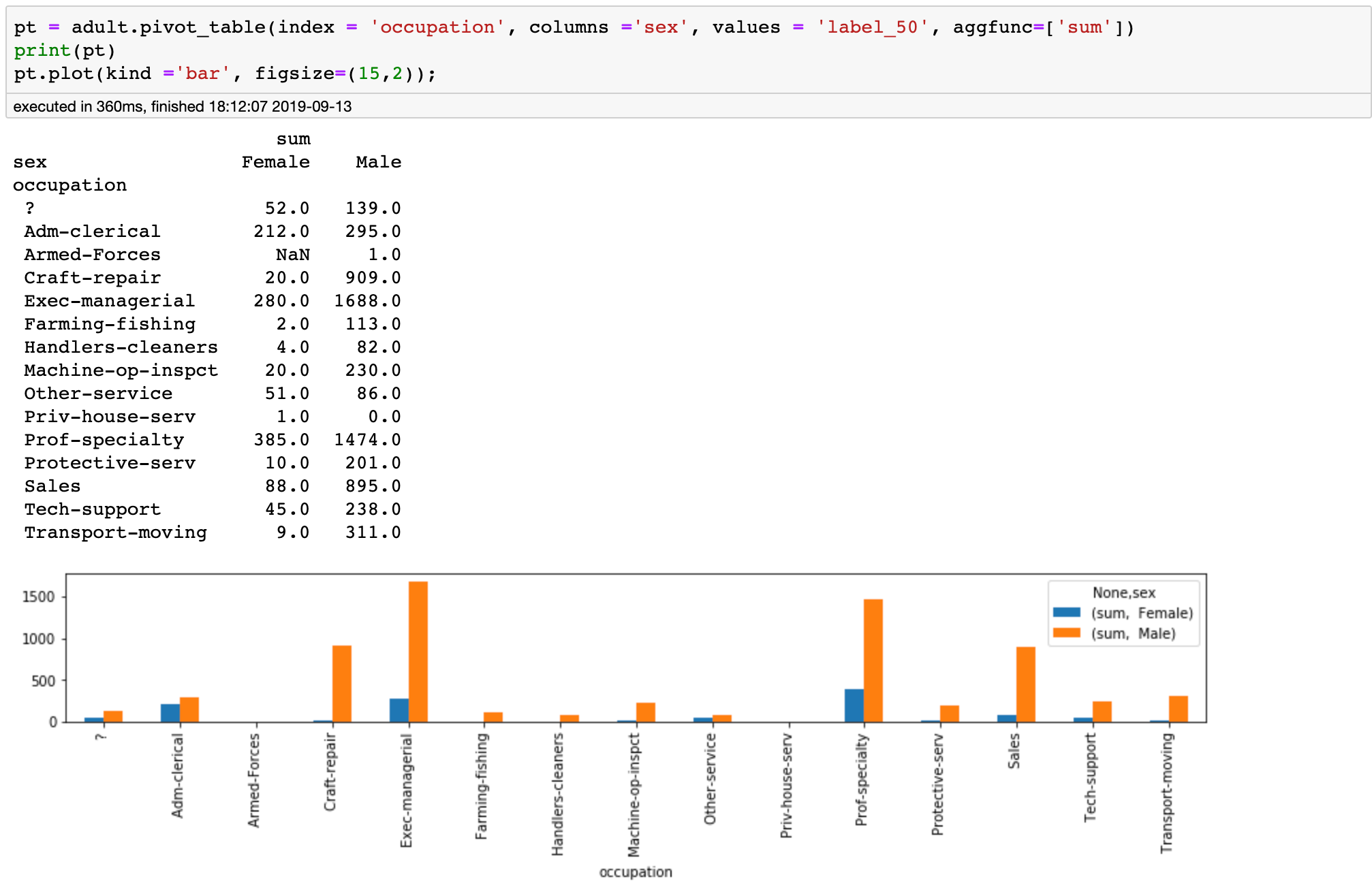Viewport: 1372px width, 892px height.
Task: Click the 'None,sex' legend title
Action: (x=1123, y=592)
